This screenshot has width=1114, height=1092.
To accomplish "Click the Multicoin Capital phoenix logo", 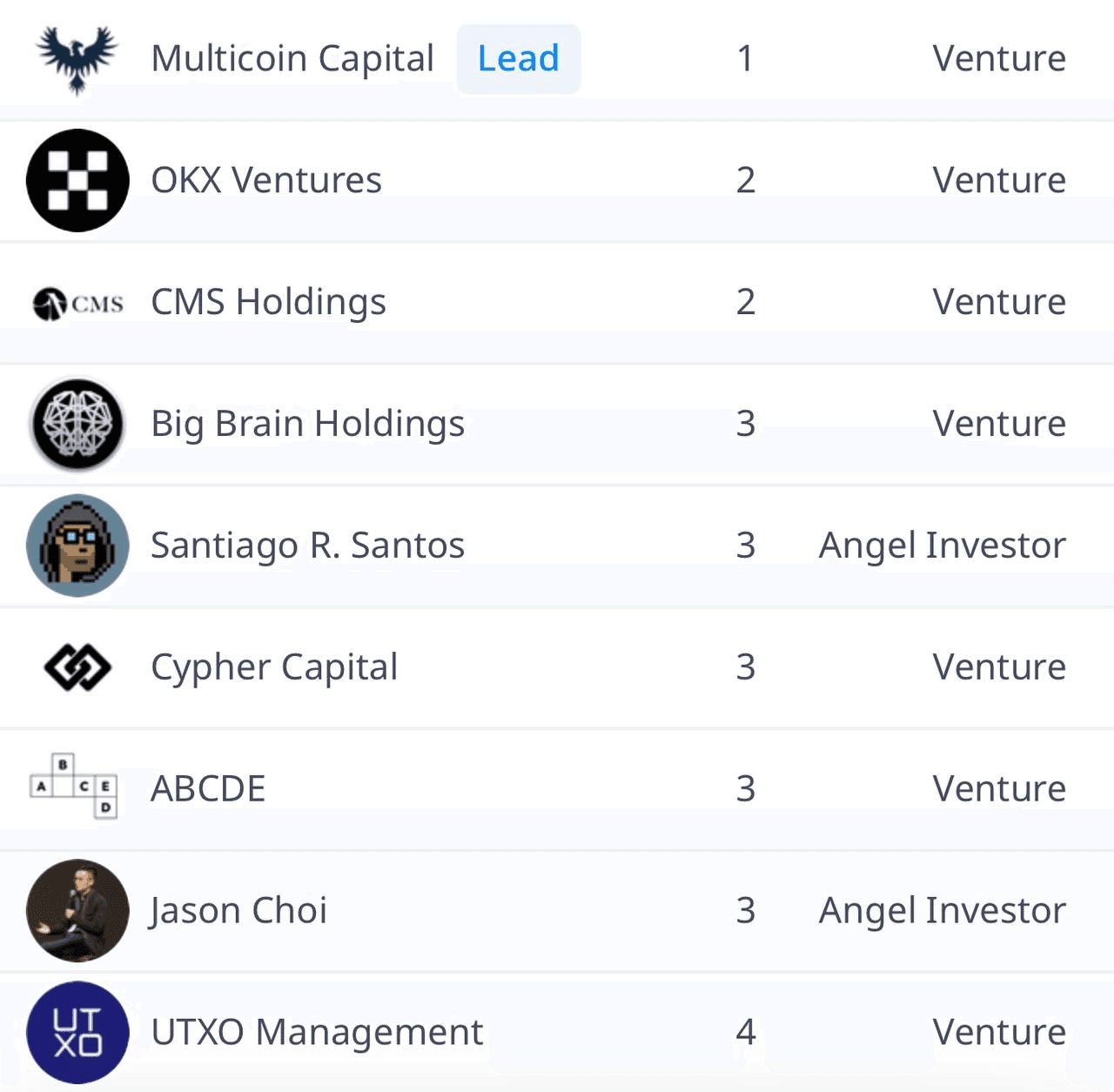I will pos(77,59).
